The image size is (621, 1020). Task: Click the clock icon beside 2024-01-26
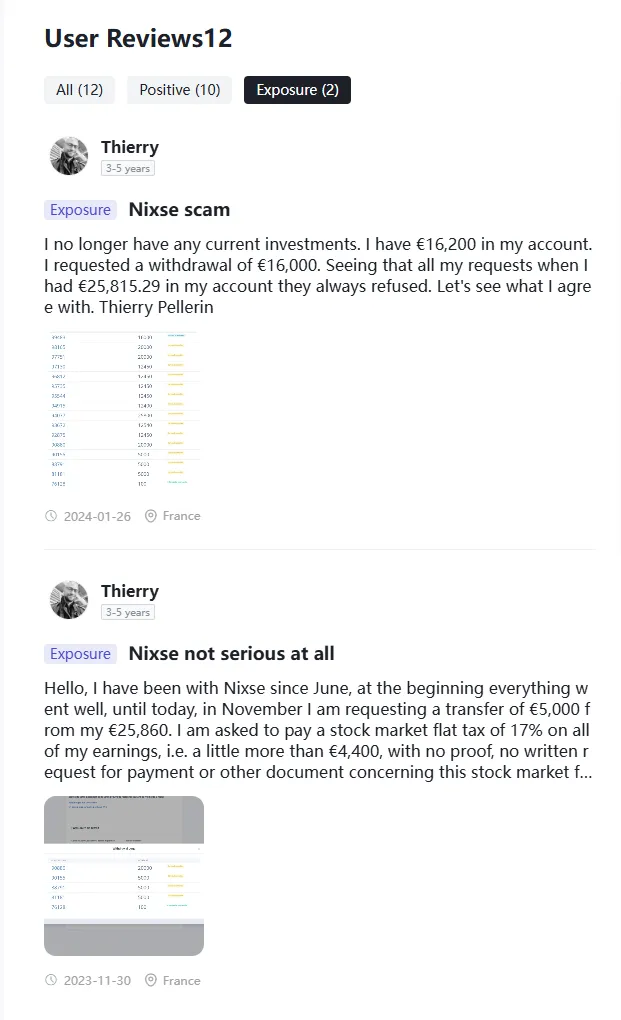pos(51,516)
